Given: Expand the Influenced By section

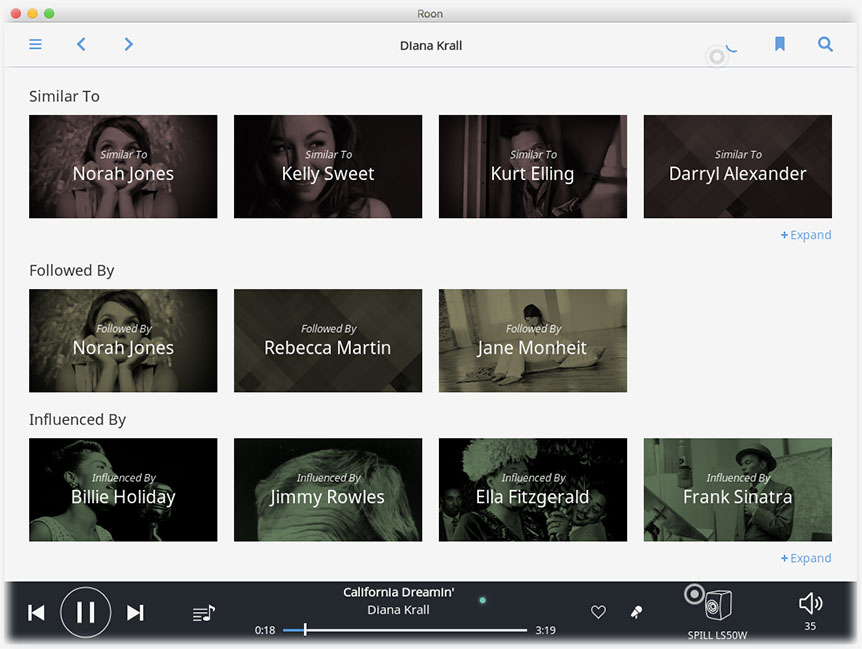Looking at the screenshot, I should tap(806, 558).
